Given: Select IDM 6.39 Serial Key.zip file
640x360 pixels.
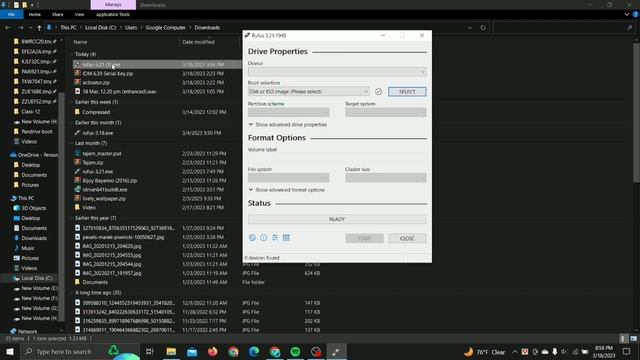Looking at the screenshot, I should click(107, 73).
